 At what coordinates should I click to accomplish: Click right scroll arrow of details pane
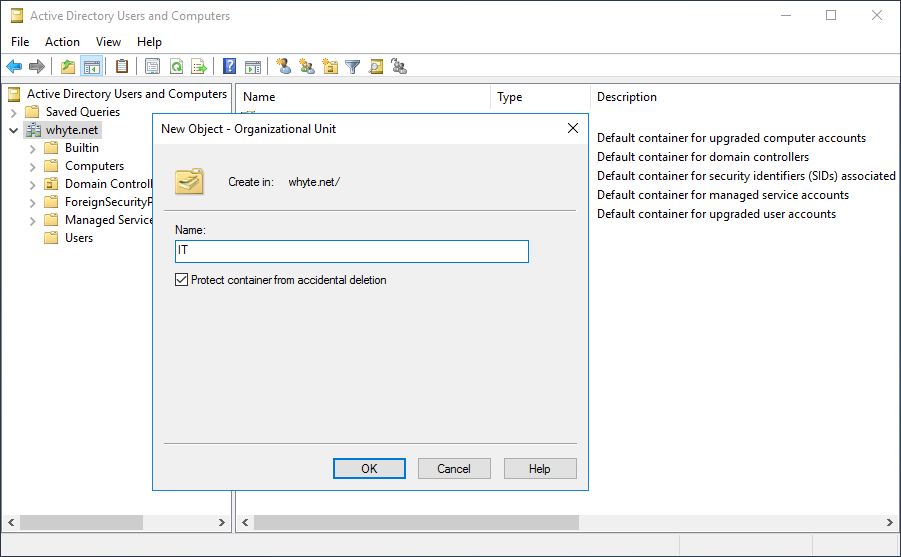pyautogui.click(x=890, y=523)
